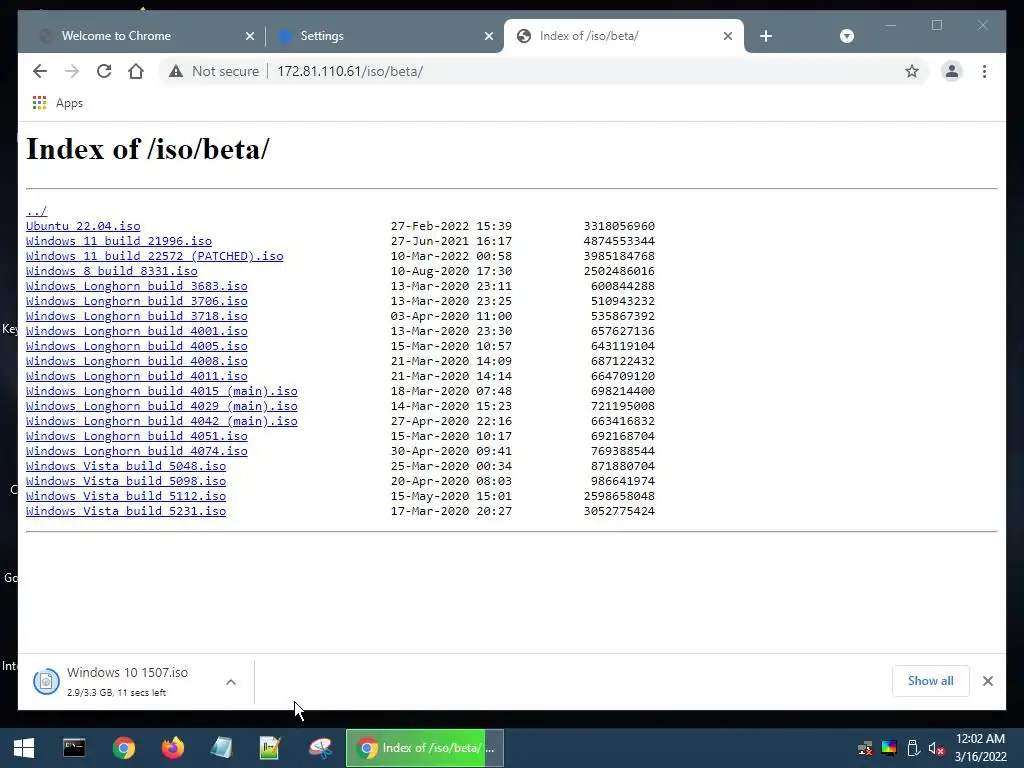Download Windows_Longhorn_build_4011.iso
The height and width of the screenshot is (768, 1024).
pyautogui.click(x=136, y=376)
